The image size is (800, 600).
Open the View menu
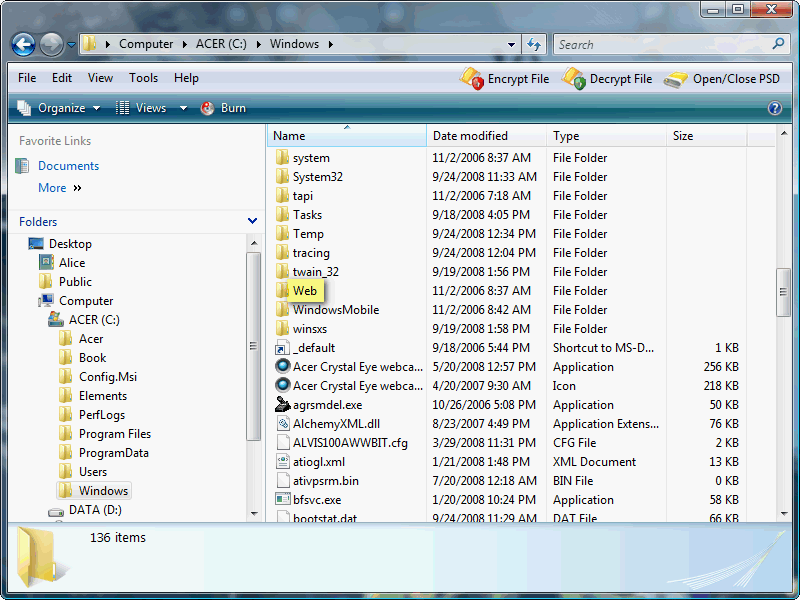[x=100, y=78]
